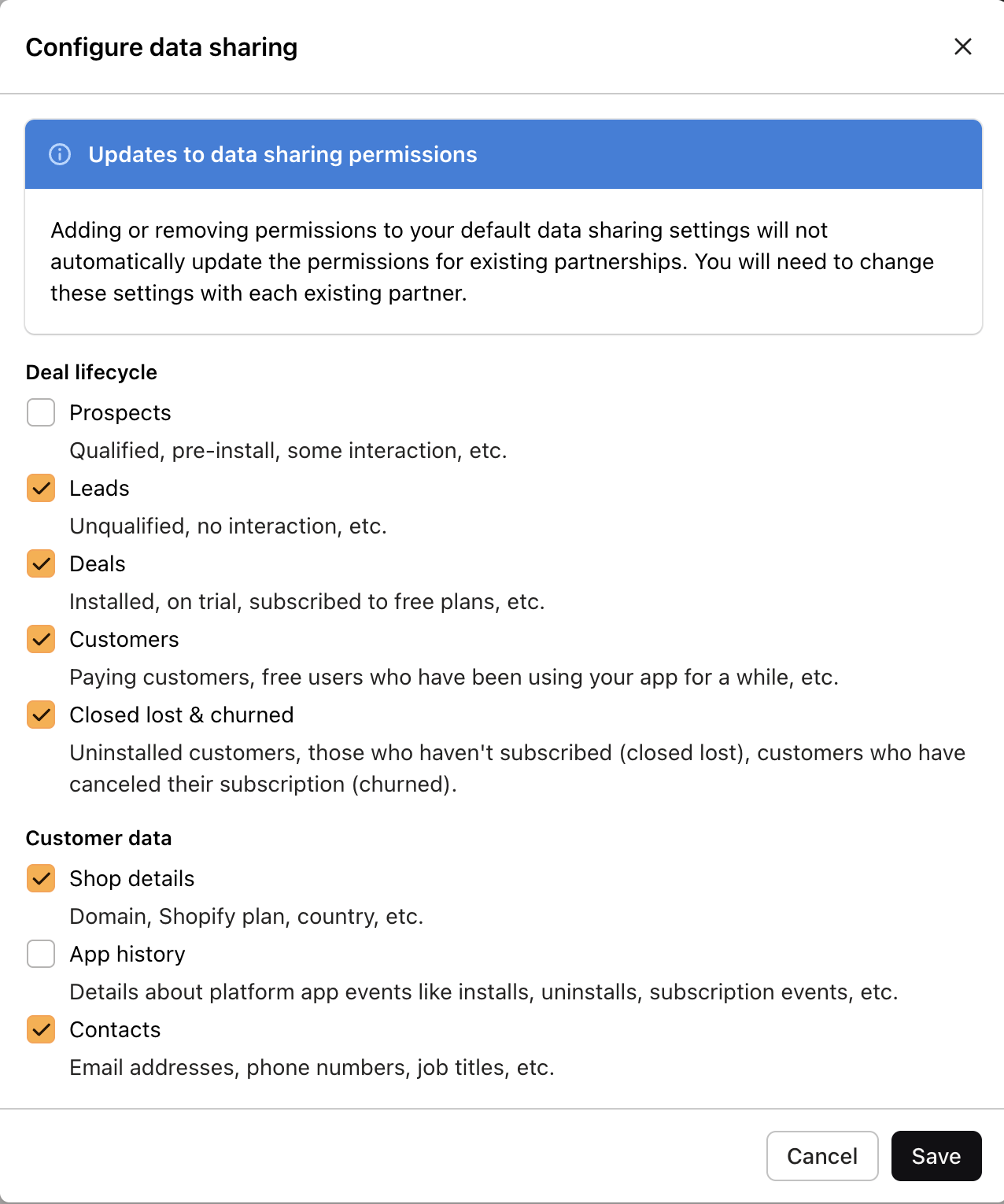Enable the App history checkbox
1004x1204 pixels.
(x=40, y=954)
